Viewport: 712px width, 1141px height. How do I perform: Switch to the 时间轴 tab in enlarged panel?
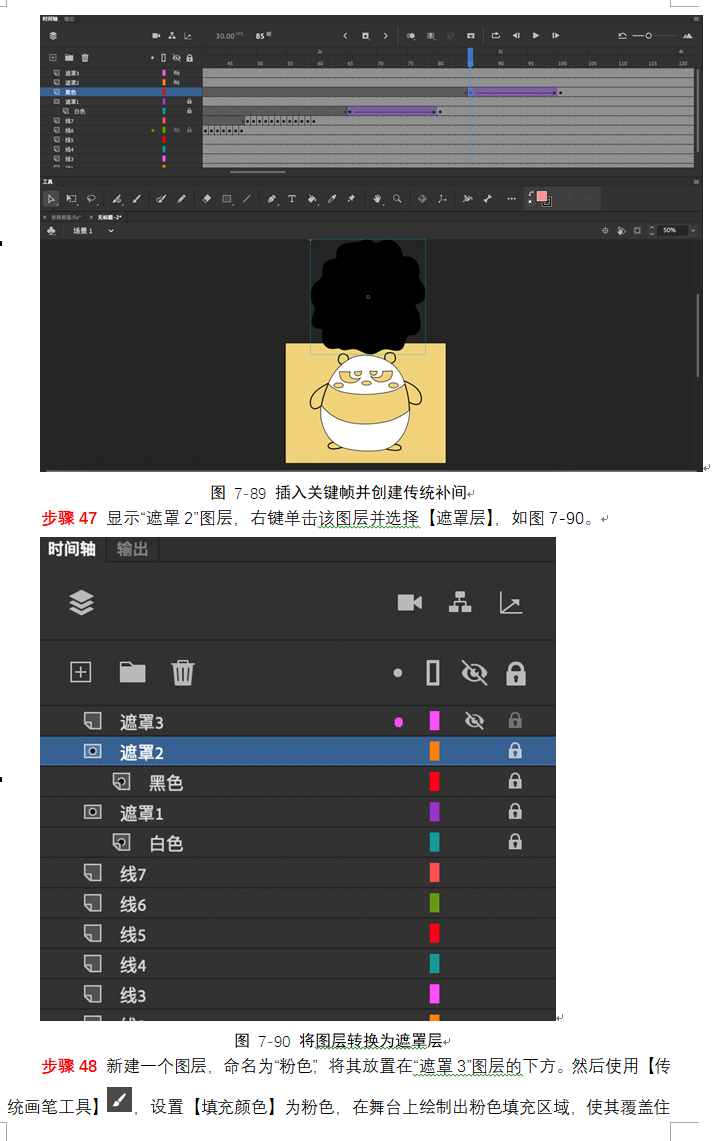click(x=72, y=549)
